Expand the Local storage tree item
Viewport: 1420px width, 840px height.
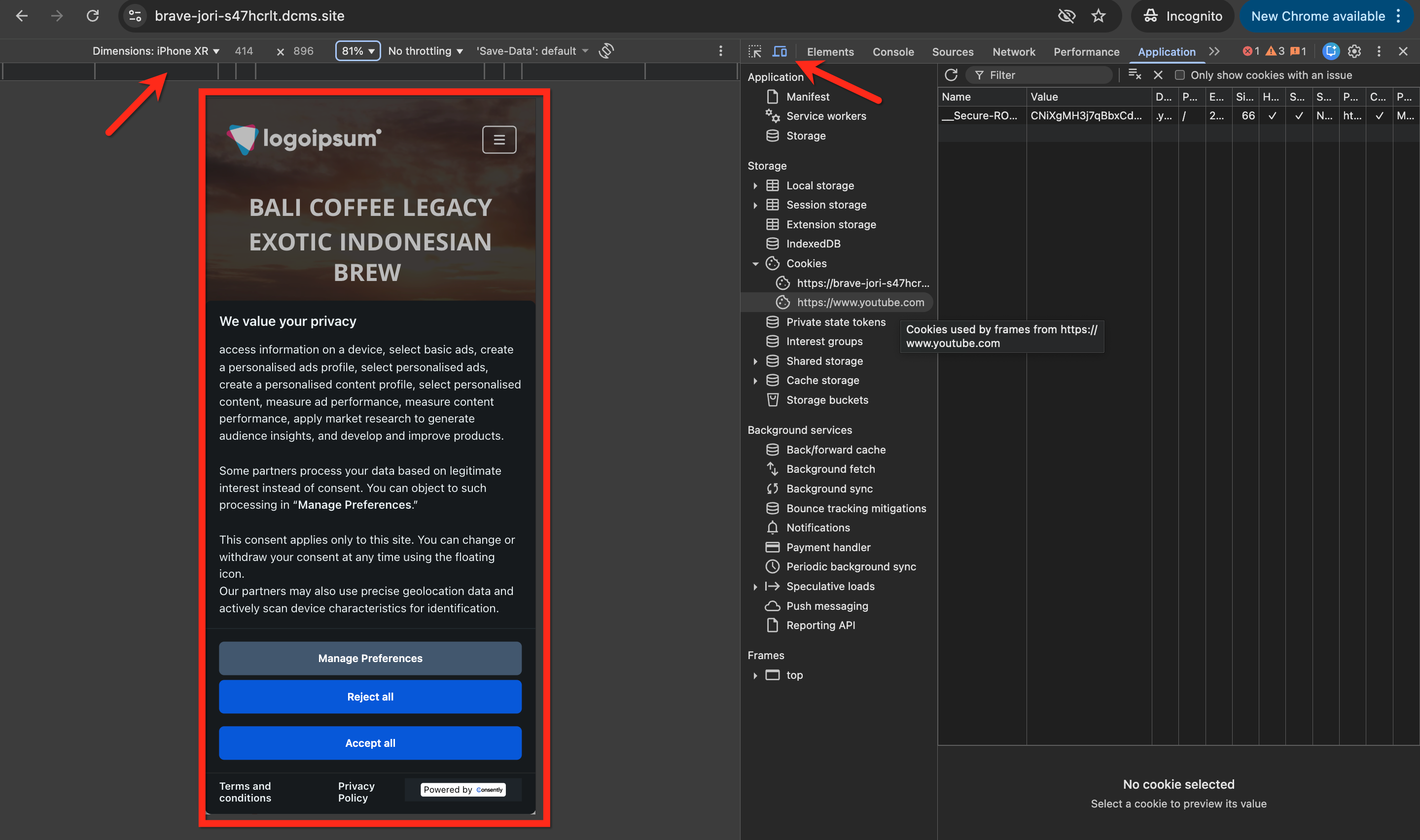[755, 186]
